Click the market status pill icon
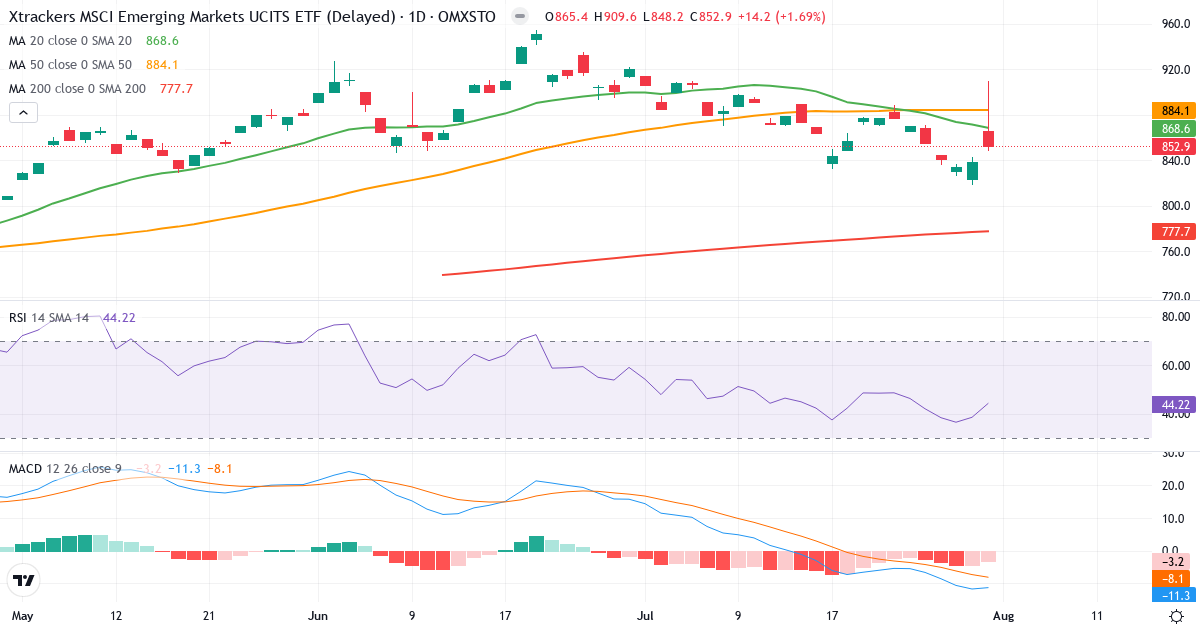1200x630 pixels. (x=519, y=17)
